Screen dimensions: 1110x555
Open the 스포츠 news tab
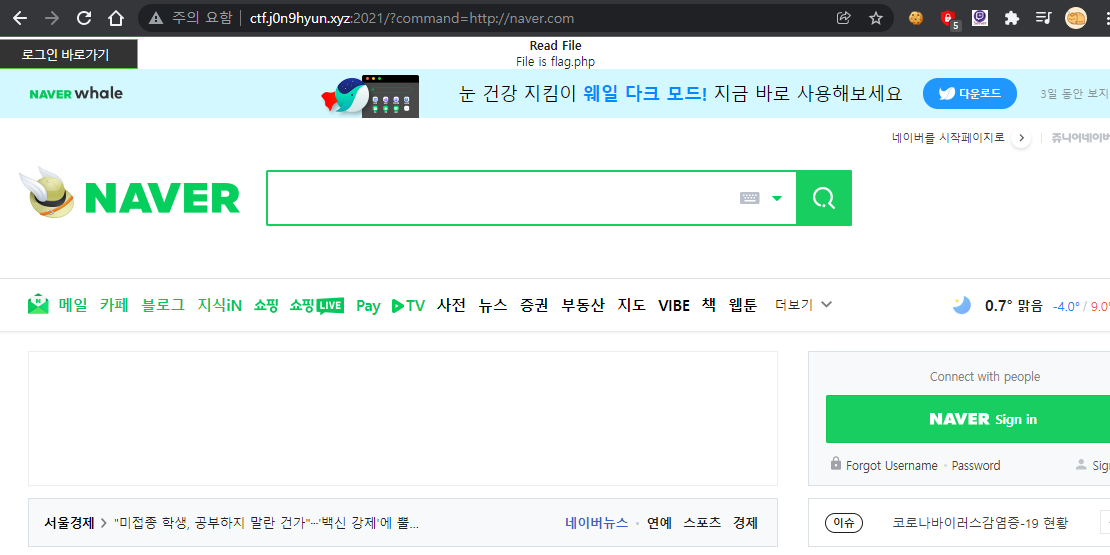point(702,523)
